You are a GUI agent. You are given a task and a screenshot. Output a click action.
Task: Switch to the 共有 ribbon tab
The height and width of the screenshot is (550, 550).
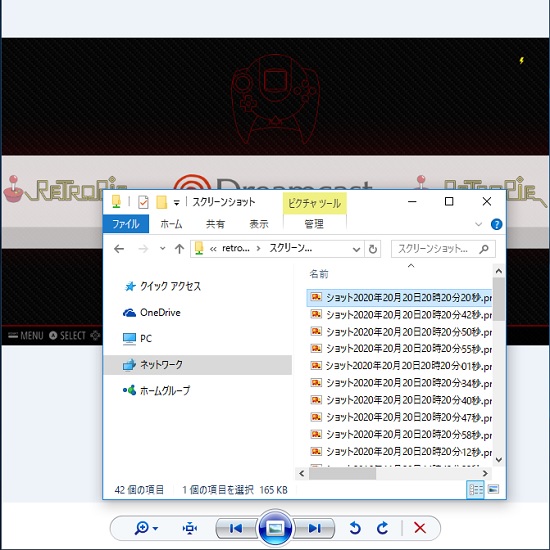tap(215, 224)
